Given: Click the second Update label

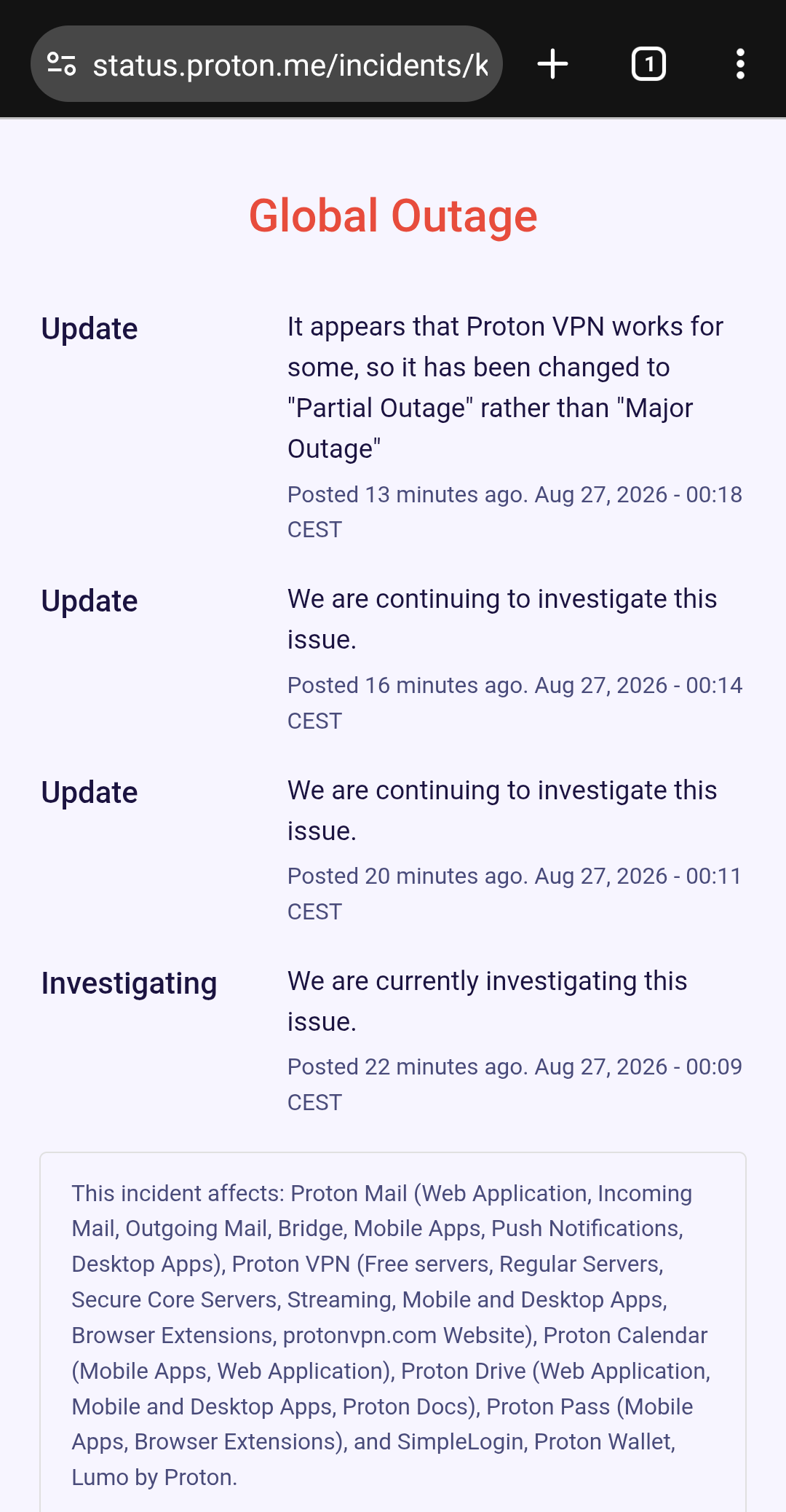Looking at the screenshot, I should (x=90, y=601).
